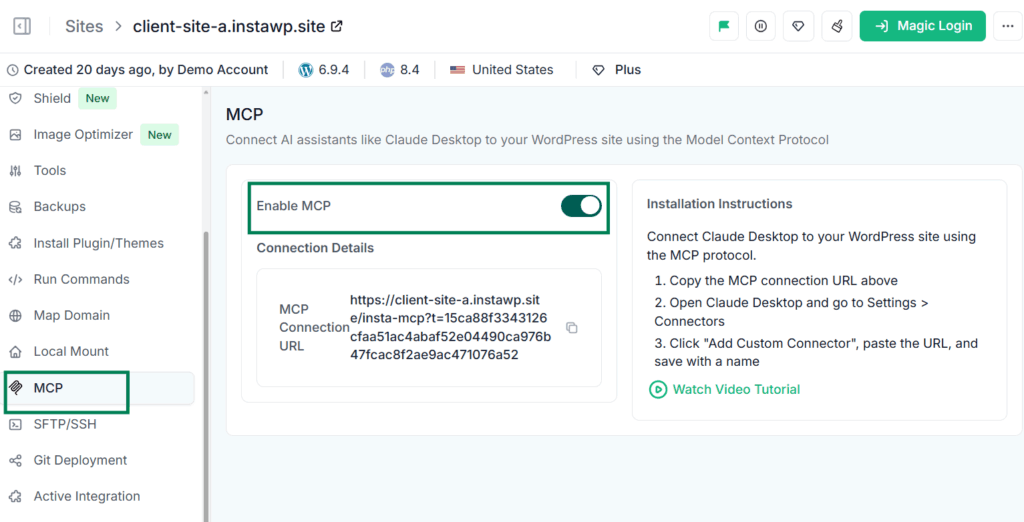This screenshot has height=522, width=1024.
Task: Go to Sites breadcrumb
Action: (x=84, y=26)
